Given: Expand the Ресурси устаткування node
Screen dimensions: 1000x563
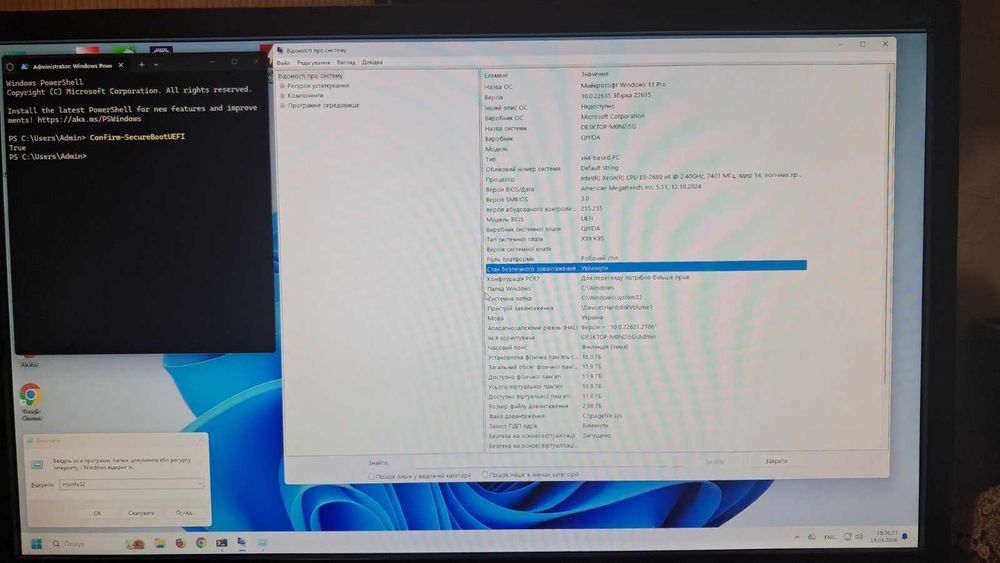Looking at the screenshot, I should 282,85.
